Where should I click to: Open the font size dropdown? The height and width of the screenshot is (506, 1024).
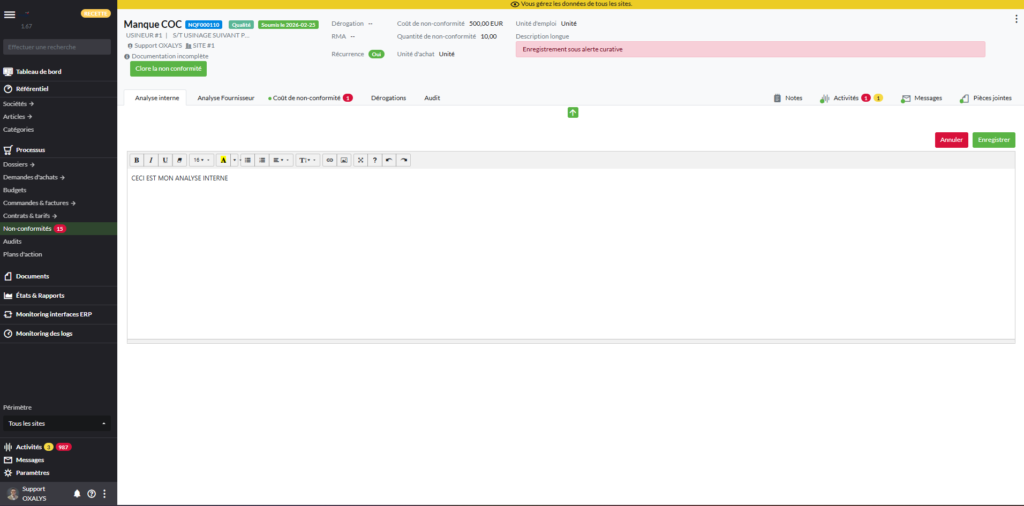click(200, 160)
